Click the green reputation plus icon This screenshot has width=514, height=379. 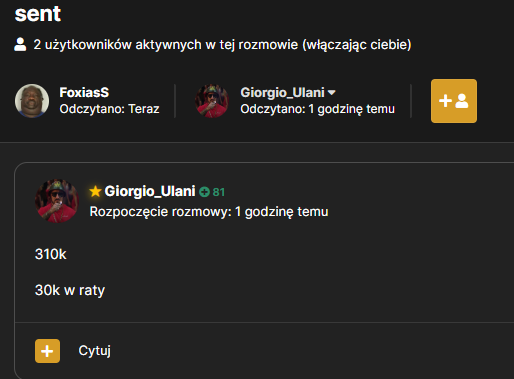coord(204,192)
